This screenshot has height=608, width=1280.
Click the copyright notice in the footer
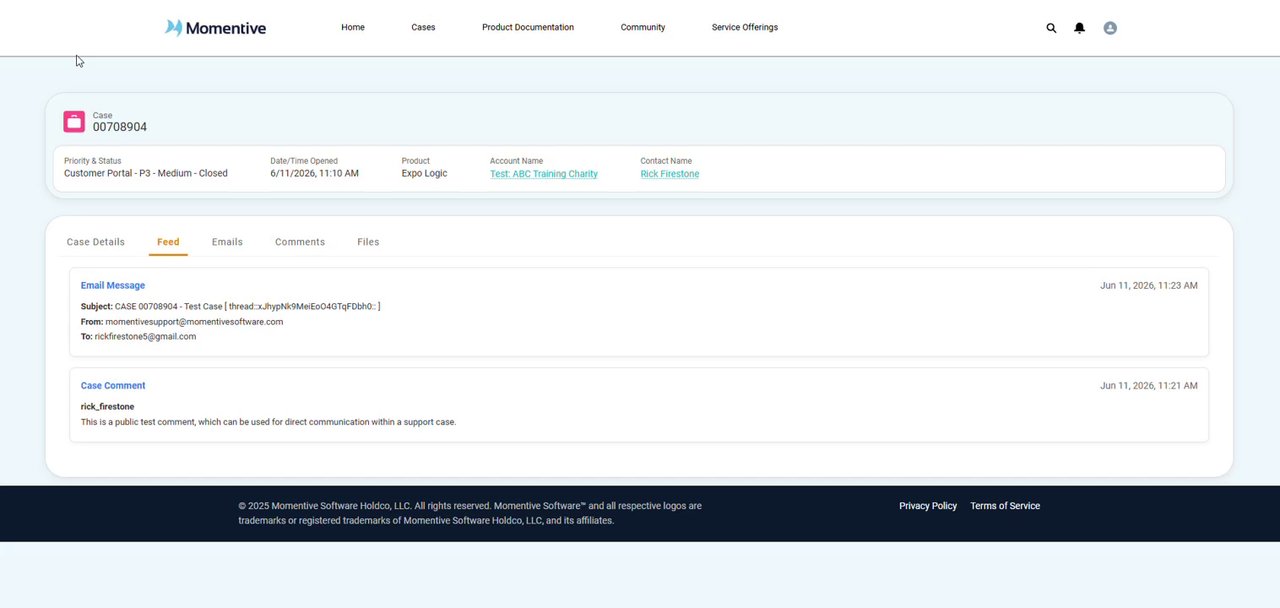click(470, 513)
